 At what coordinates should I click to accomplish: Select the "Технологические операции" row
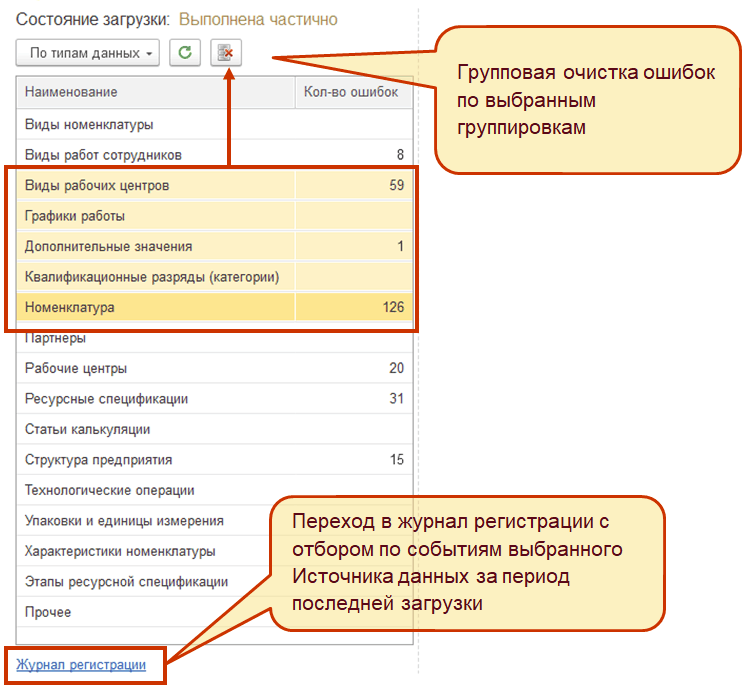tap(215, 490)
